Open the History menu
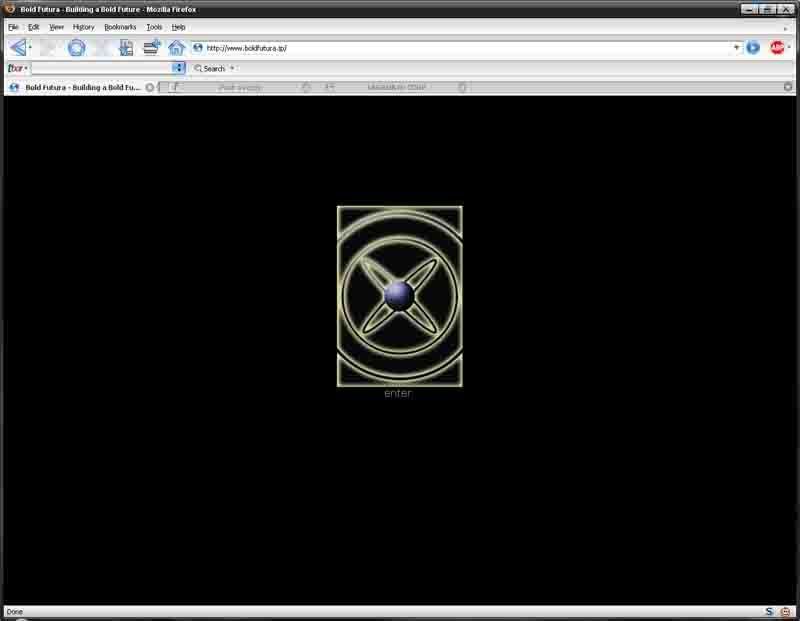 click(83, 27)
